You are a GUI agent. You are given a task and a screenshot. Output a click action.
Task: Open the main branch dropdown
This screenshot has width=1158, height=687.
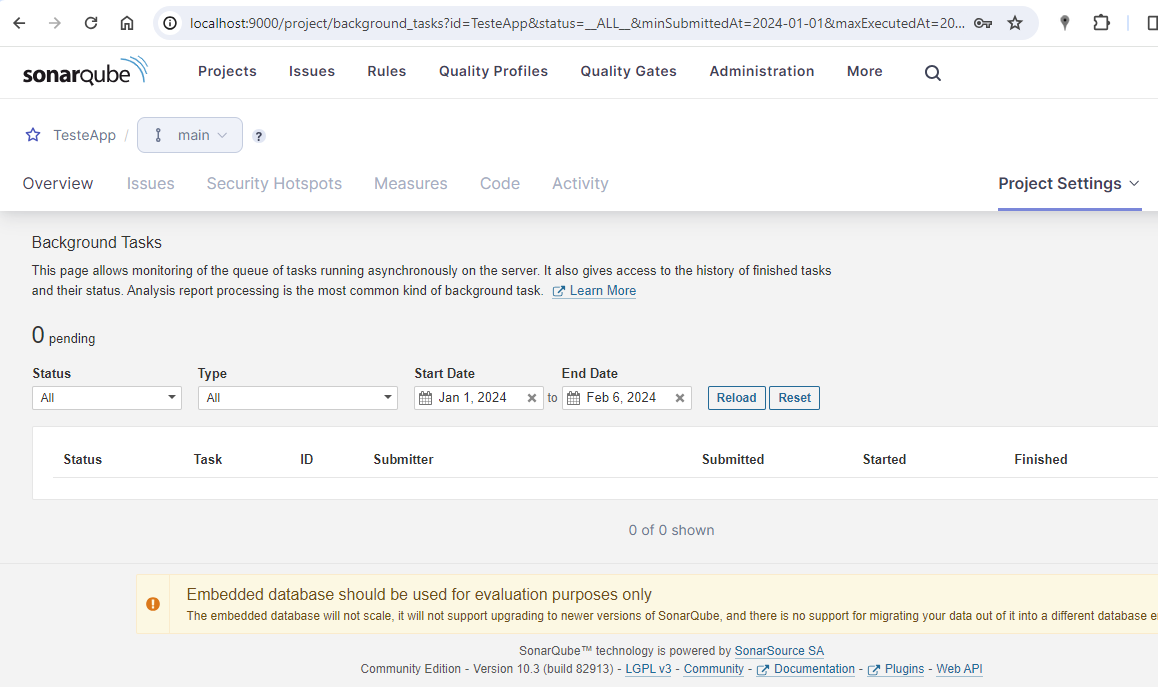tap(190, 135)
